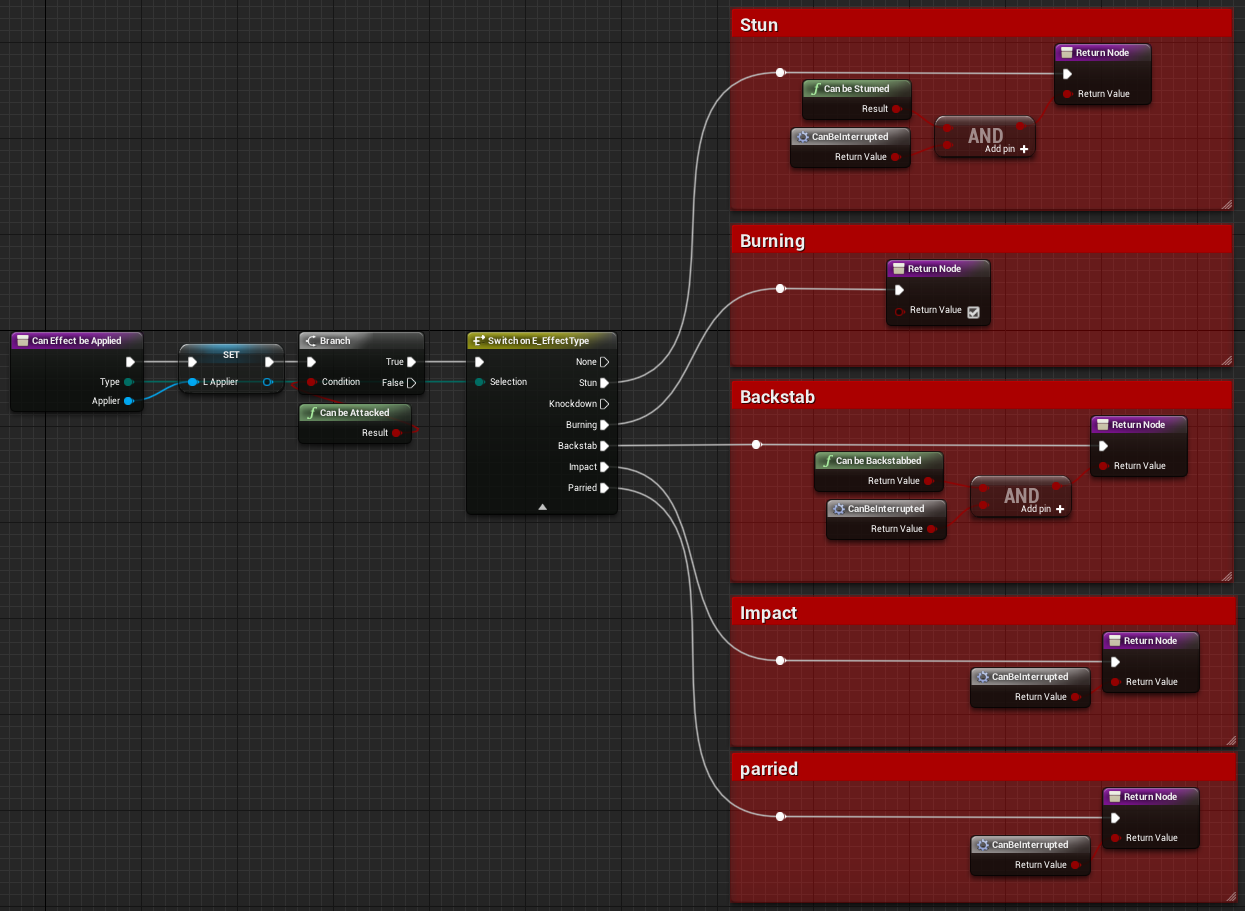Viewport: 1245px width, 911px height.
Task: Click the Branch node's False execution pin
Action: tap(411, 383)
